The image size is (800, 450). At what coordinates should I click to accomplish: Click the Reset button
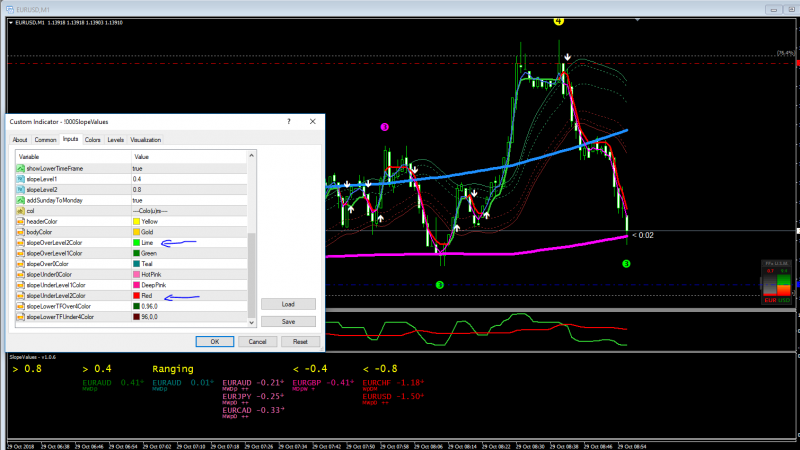click(x=300, y=342)
